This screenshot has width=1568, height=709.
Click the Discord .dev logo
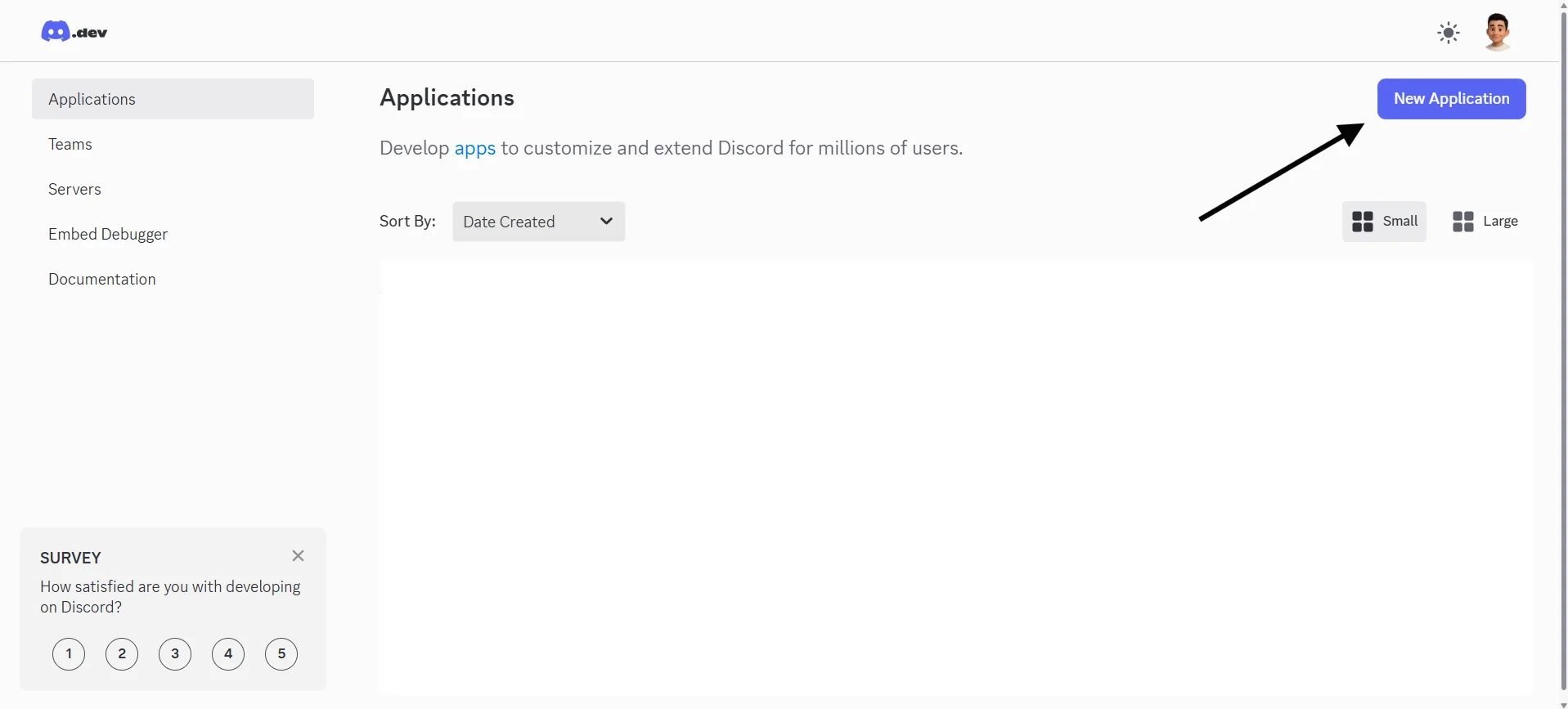pos(74,32)
